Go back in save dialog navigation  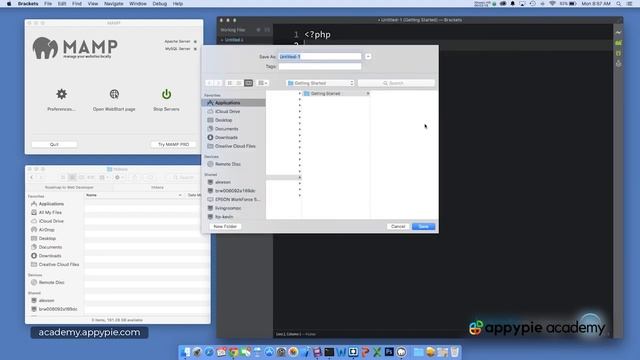(209, 83)
